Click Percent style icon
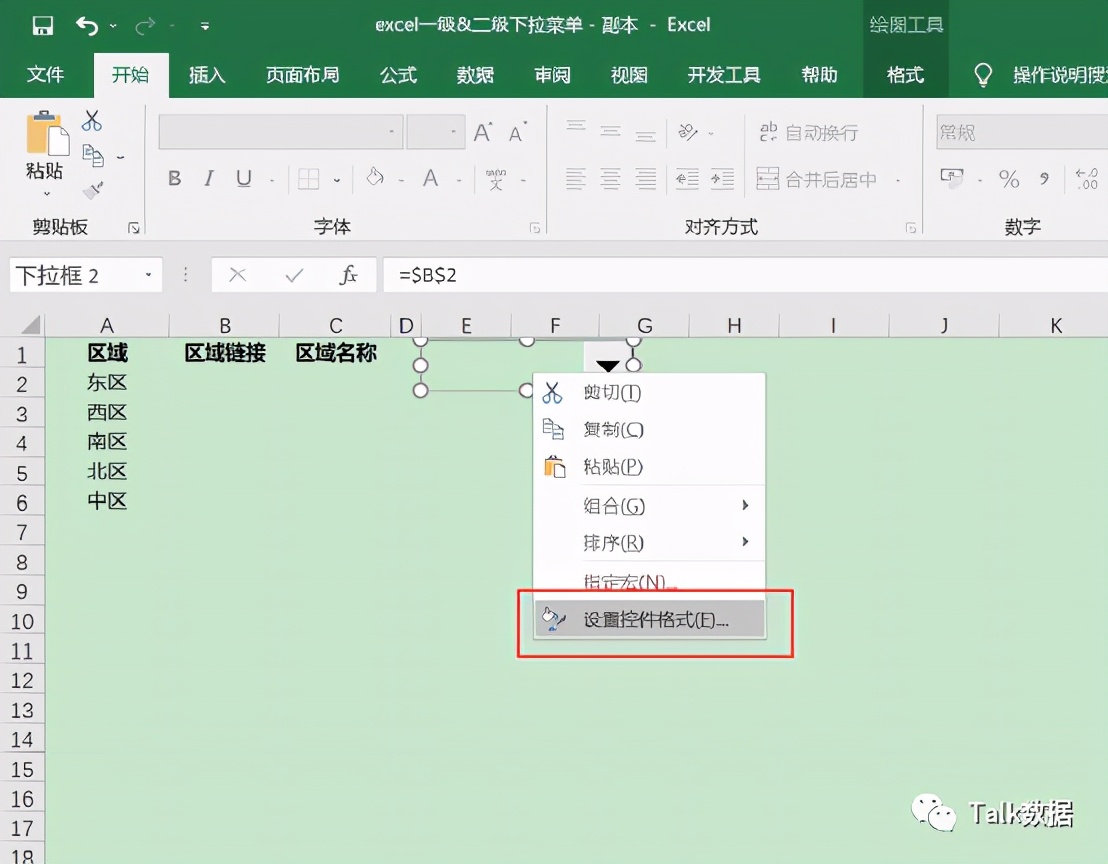 [1009, 179]
